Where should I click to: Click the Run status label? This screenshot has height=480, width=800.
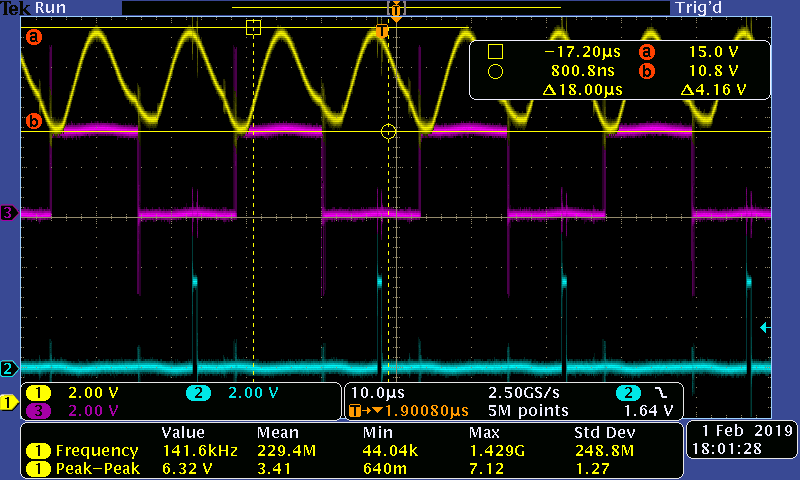click(50, 8)
